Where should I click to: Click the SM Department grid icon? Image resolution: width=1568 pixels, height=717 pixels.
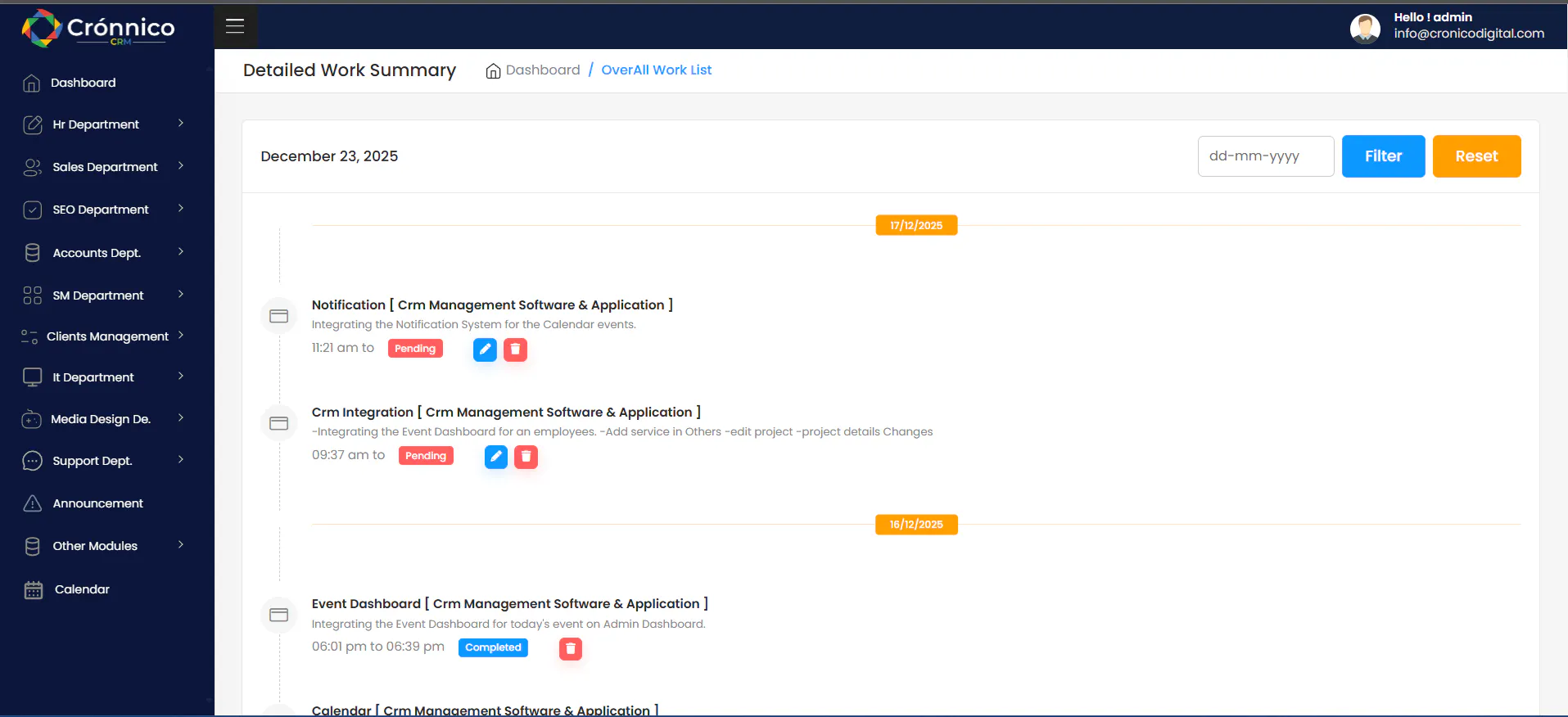click(x=33, y=295)
